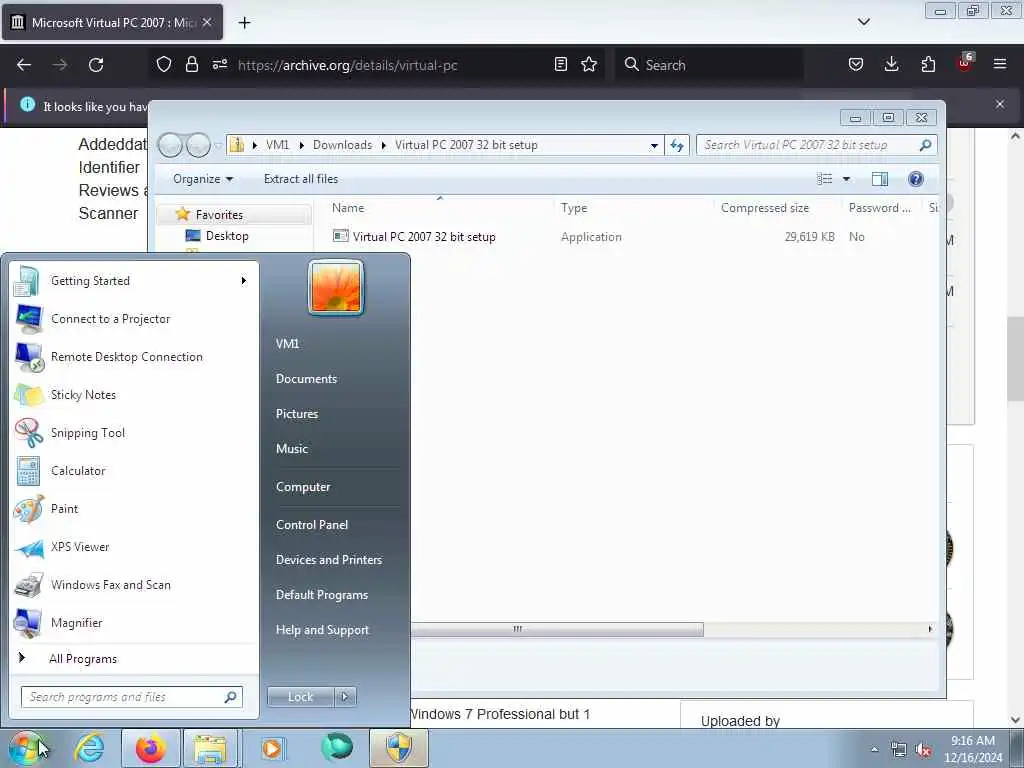Click the user account flower picture
Screen dimensions: 1024x768
coord(336,288)
